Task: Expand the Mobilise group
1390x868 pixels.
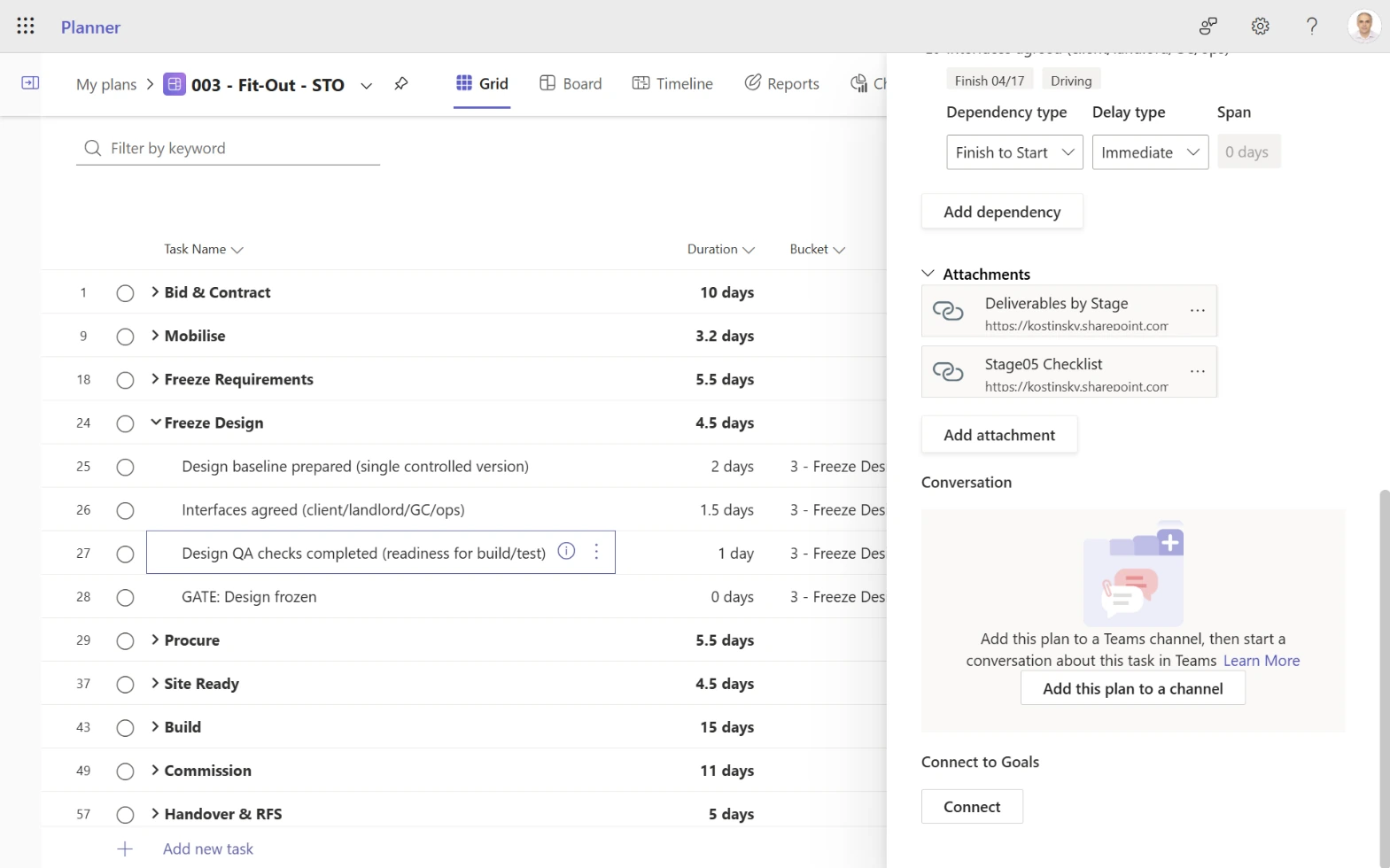Action: click(155, 335)
